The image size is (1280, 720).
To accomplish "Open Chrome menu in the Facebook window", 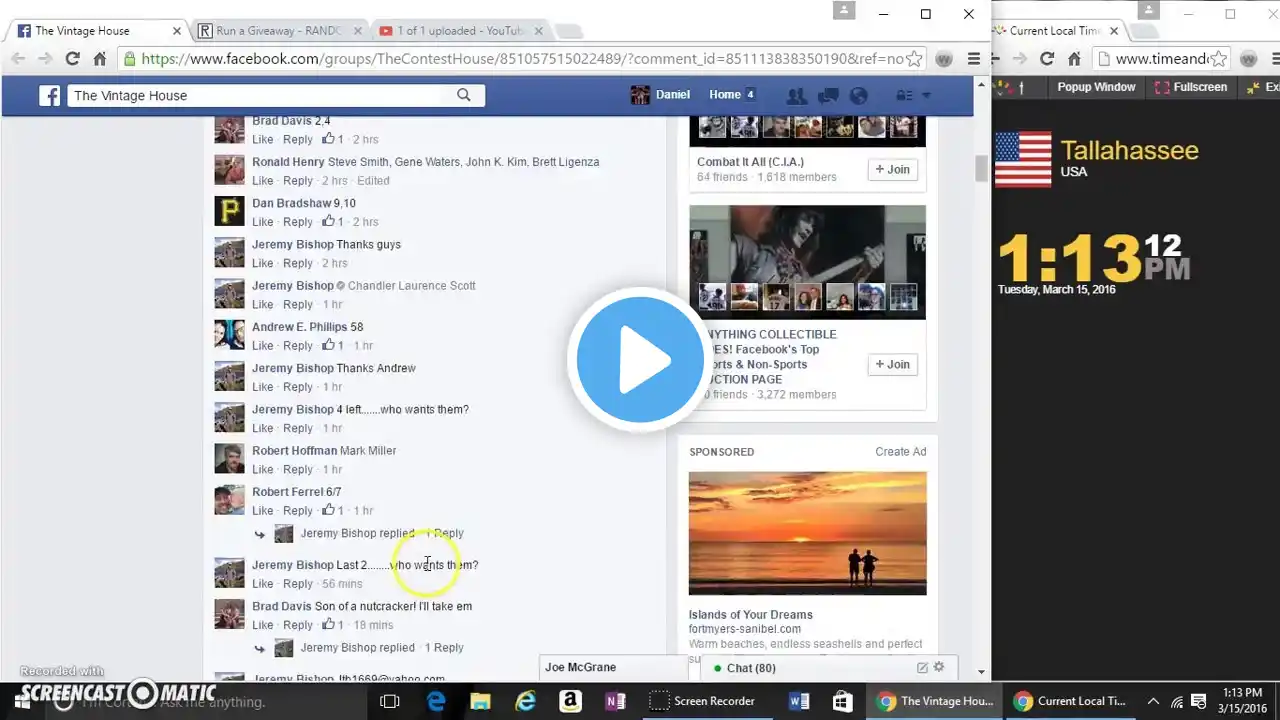I will pos(973,59).
